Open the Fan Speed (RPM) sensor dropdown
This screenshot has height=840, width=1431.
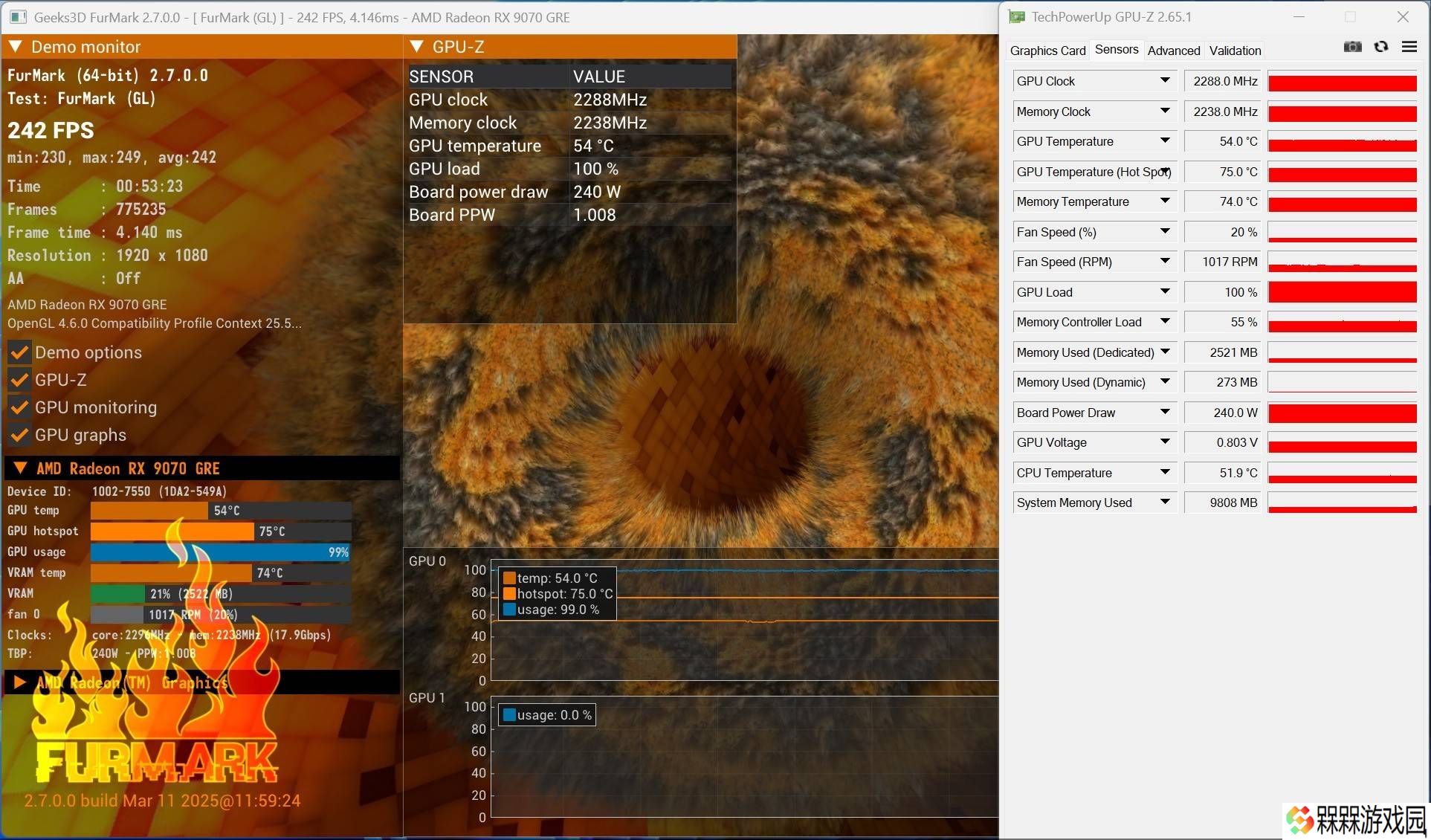point(1165,262)
